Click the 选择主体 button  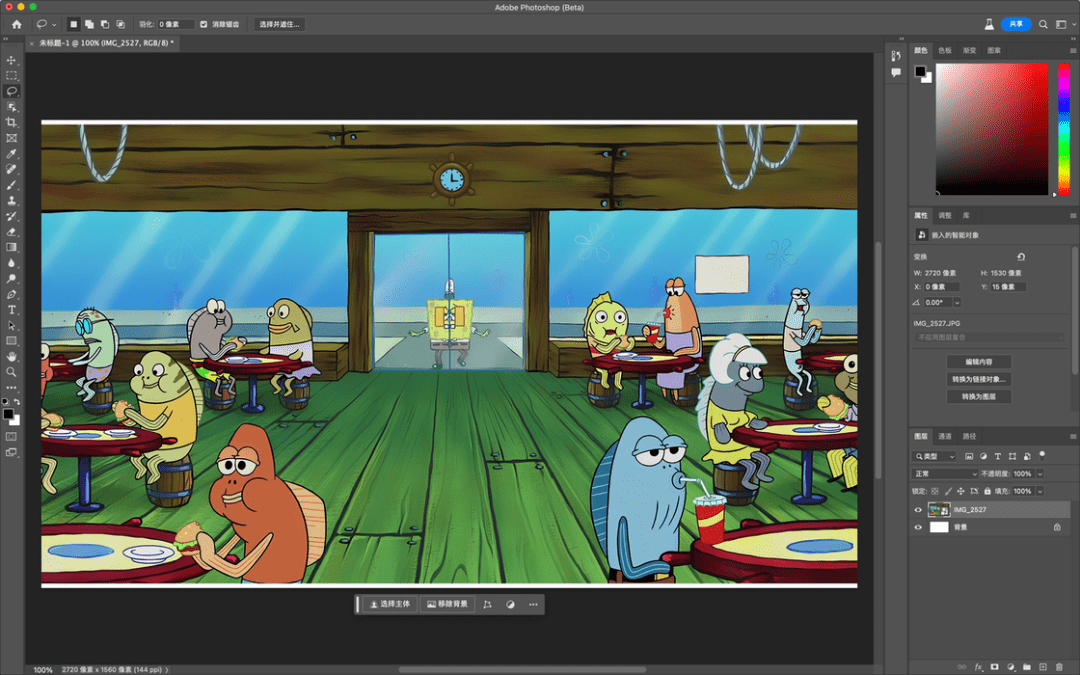pos(389,604)
